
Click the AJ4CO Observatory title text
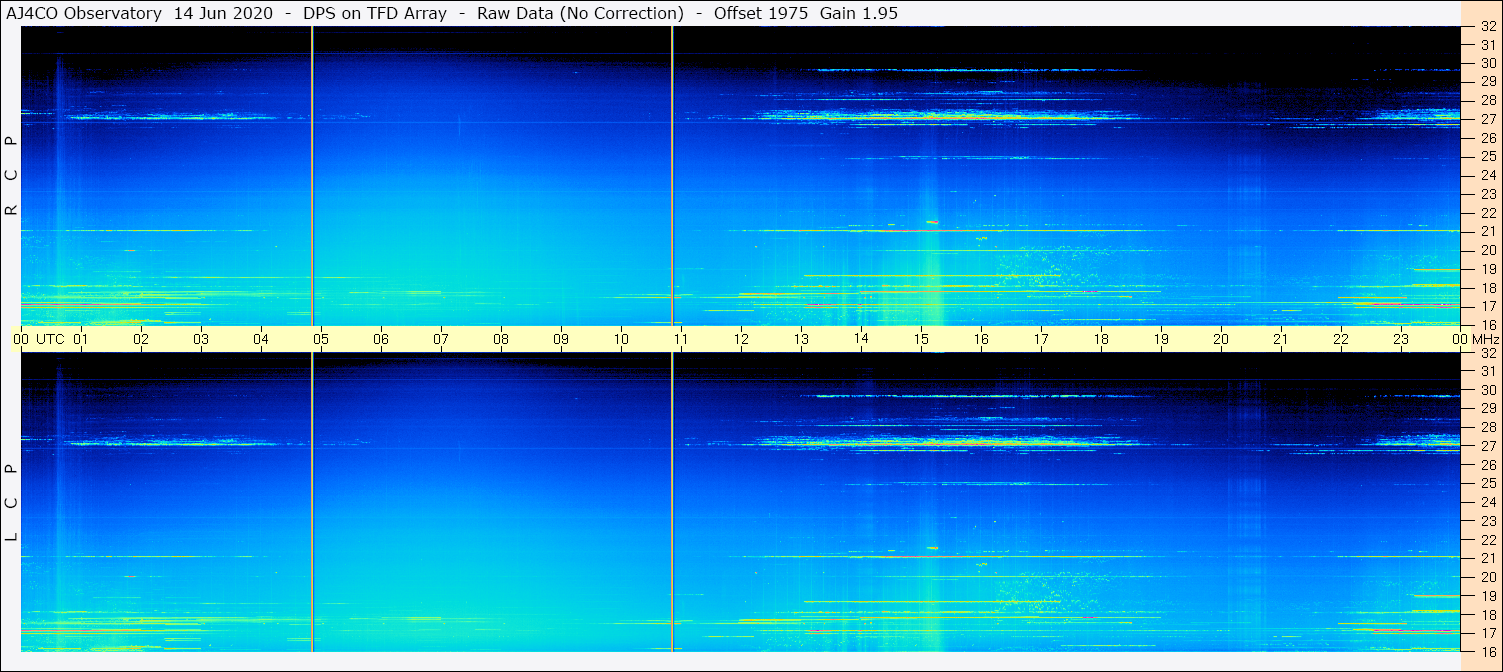[84, 13]
